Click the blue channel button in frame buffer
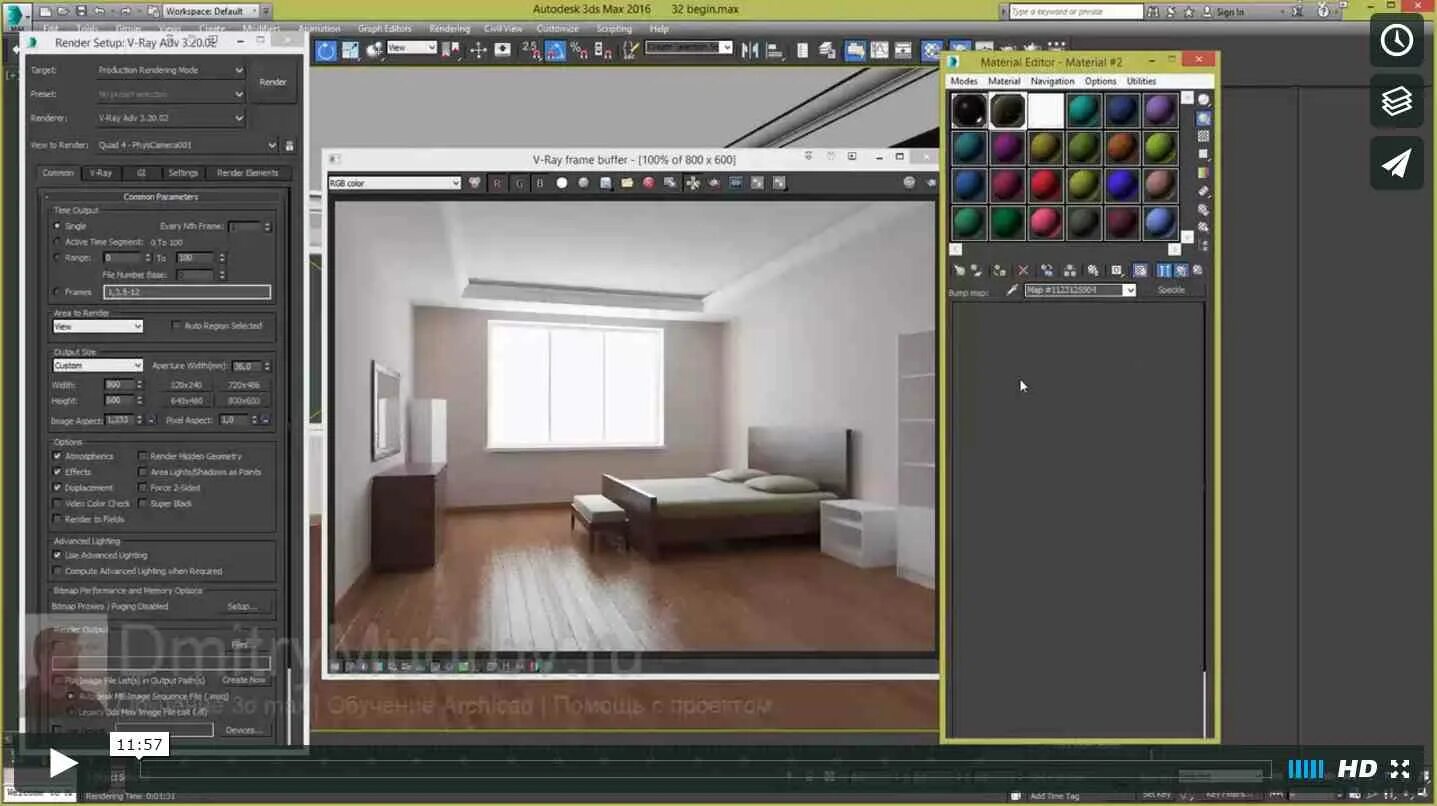 pos(541,183)
